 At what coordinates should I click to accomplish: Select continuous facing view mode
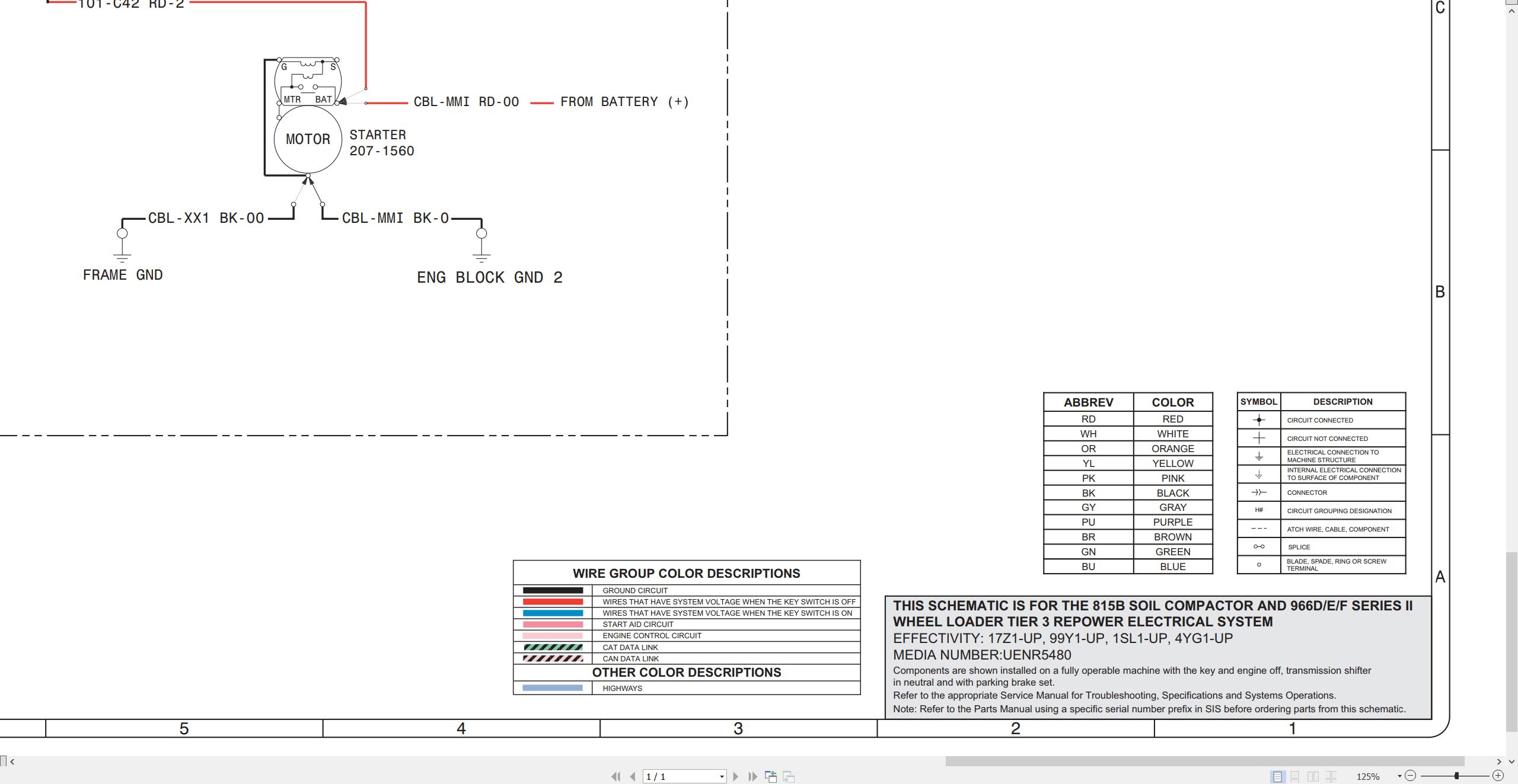[1331, 776]
